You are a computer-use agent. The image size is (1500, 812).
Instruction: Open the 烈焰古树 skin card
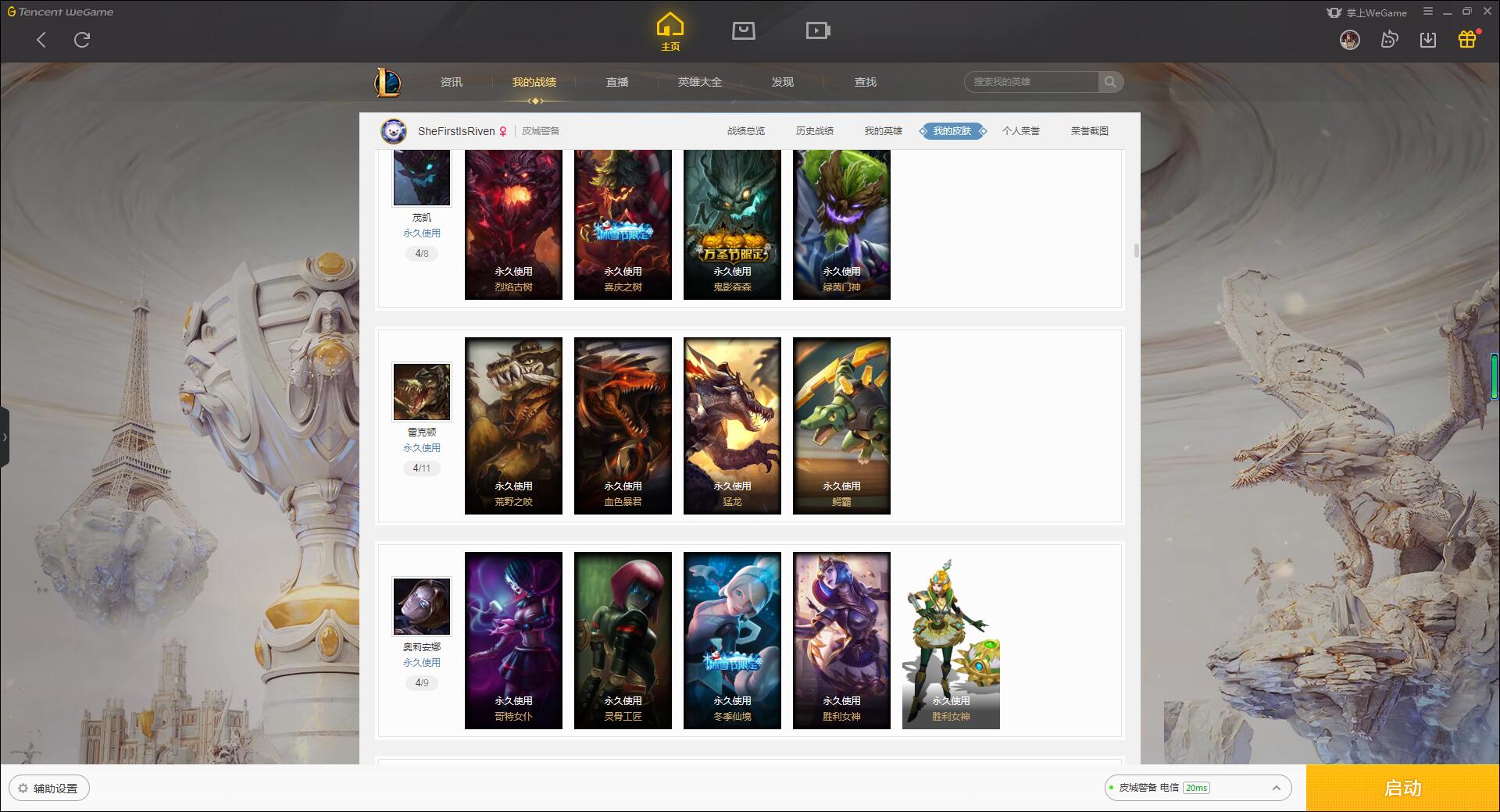click(x=513, y=225)
